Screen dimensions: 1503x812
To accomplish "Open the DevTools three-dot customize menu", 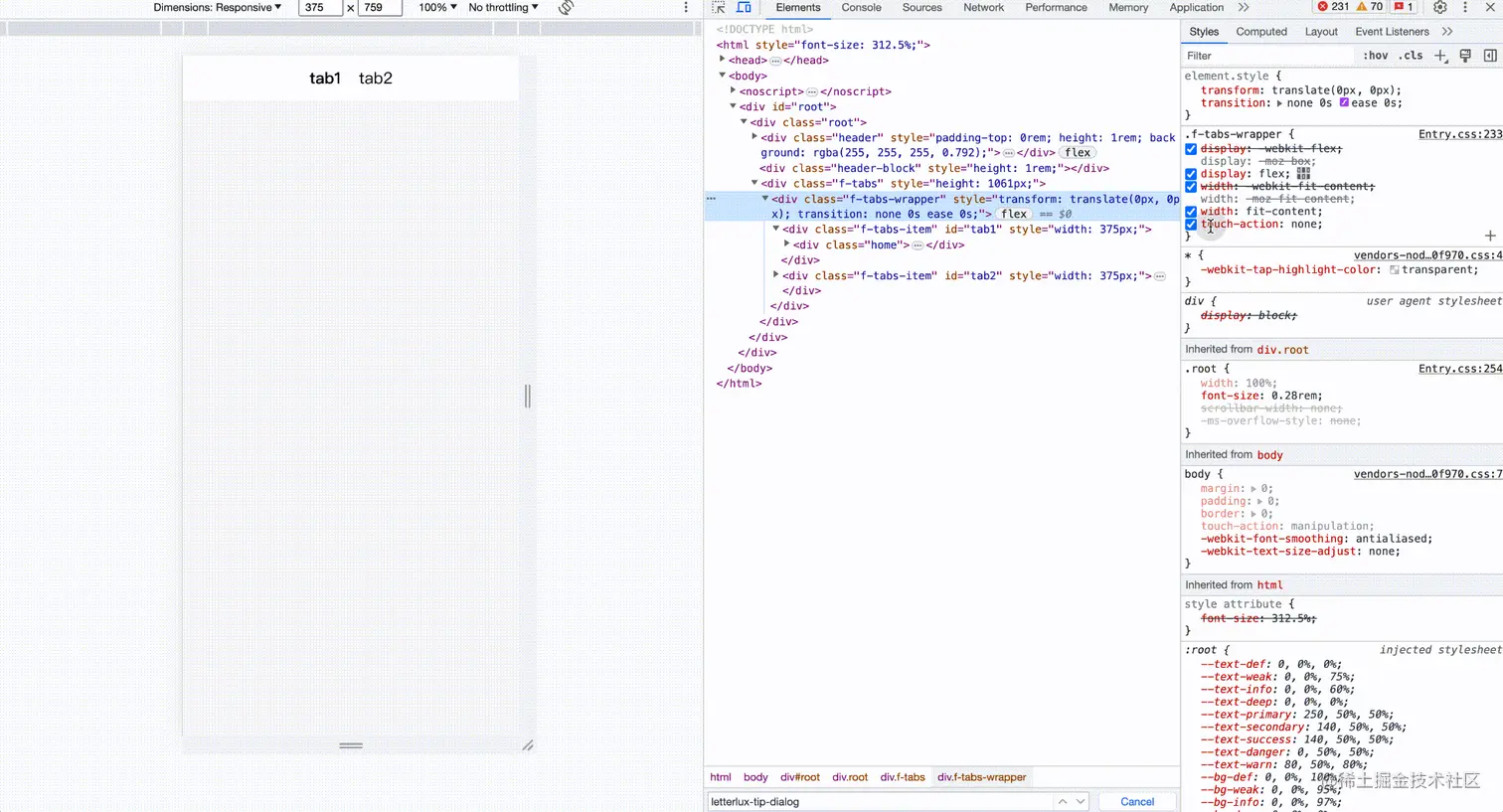I will [1465, 7].
